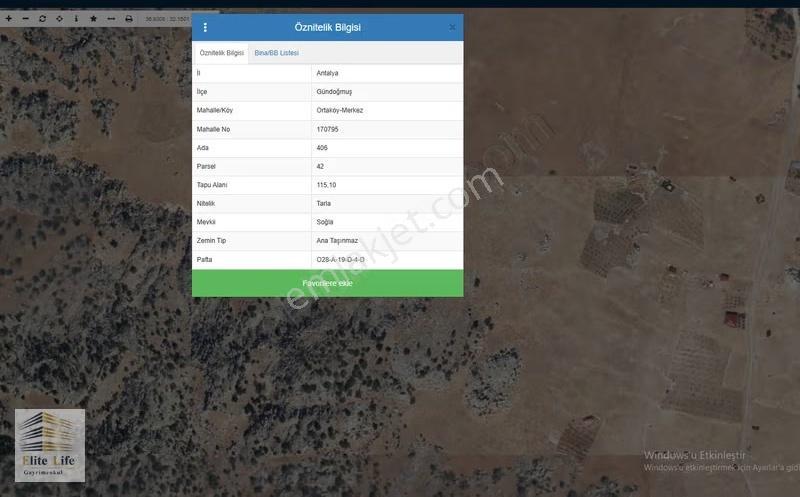Click the Elite Life logo thumbnail
This screenshot has height=497, width=800.
coord(50,445)
